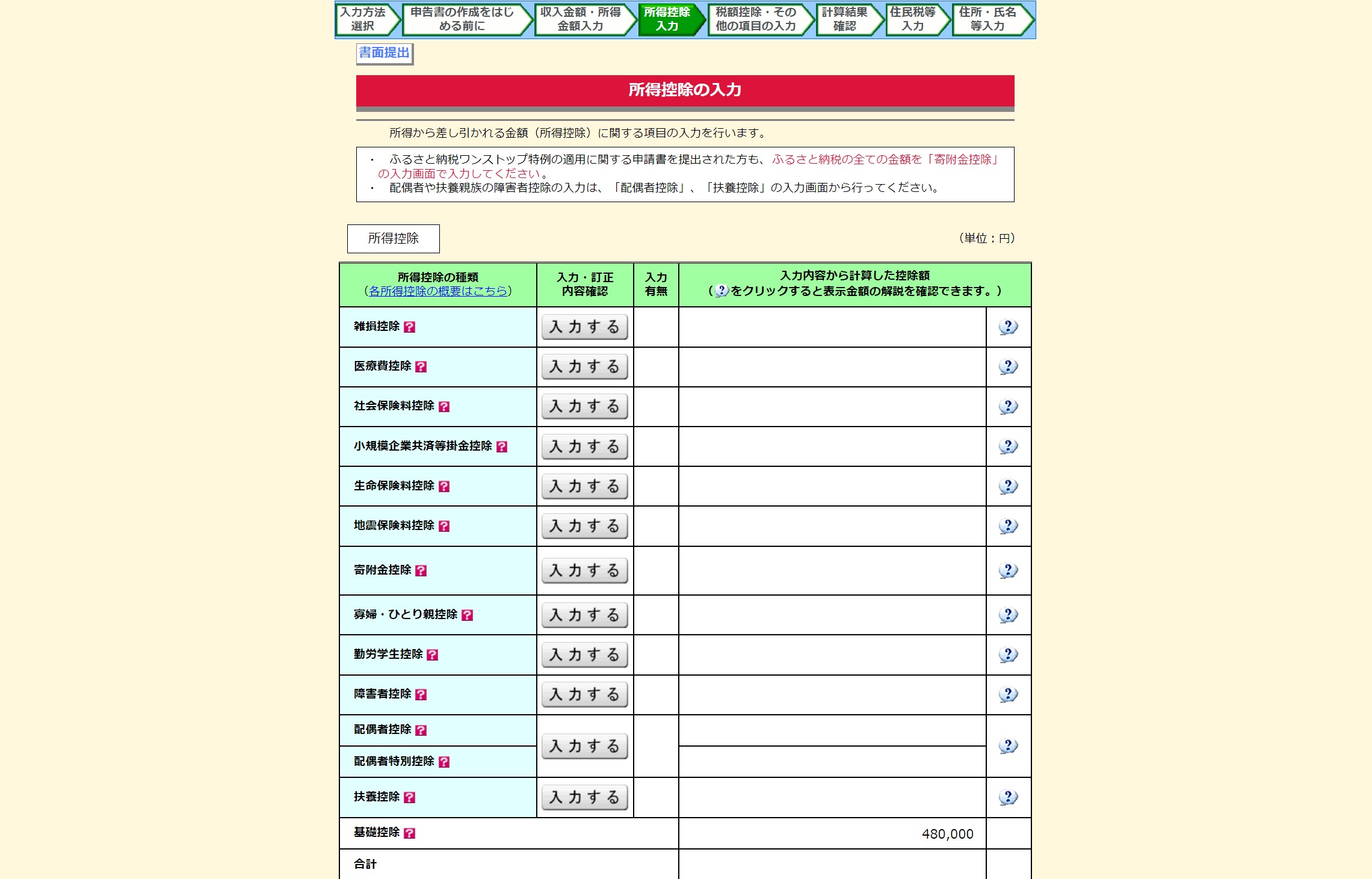This screenshot has height=879, width=1372.
Task: Open the pink help icon beside 配偶者控除
Action: point(421,730)
